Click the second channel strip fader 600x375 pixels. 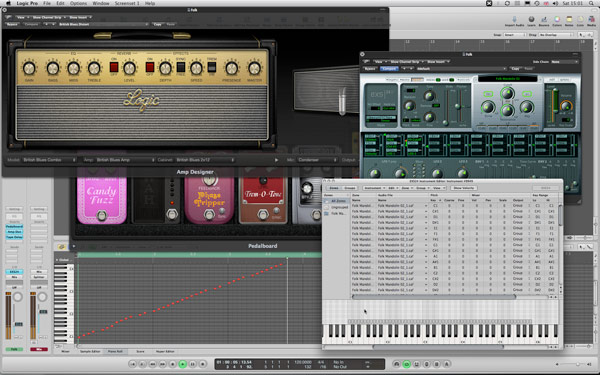[x=42, y=312]
